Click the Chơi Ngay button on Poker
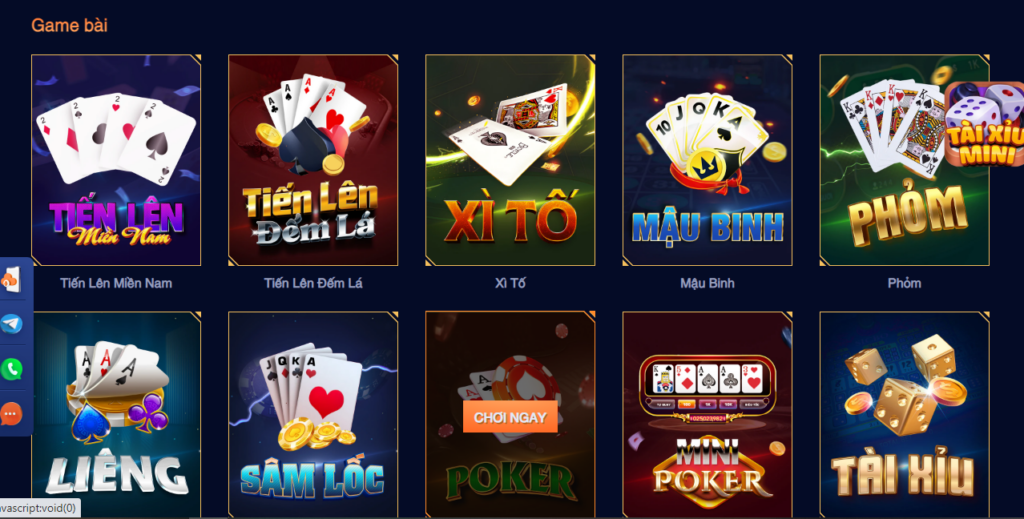This screenshot has height=519, width=1024. click(x=510, y=417)
